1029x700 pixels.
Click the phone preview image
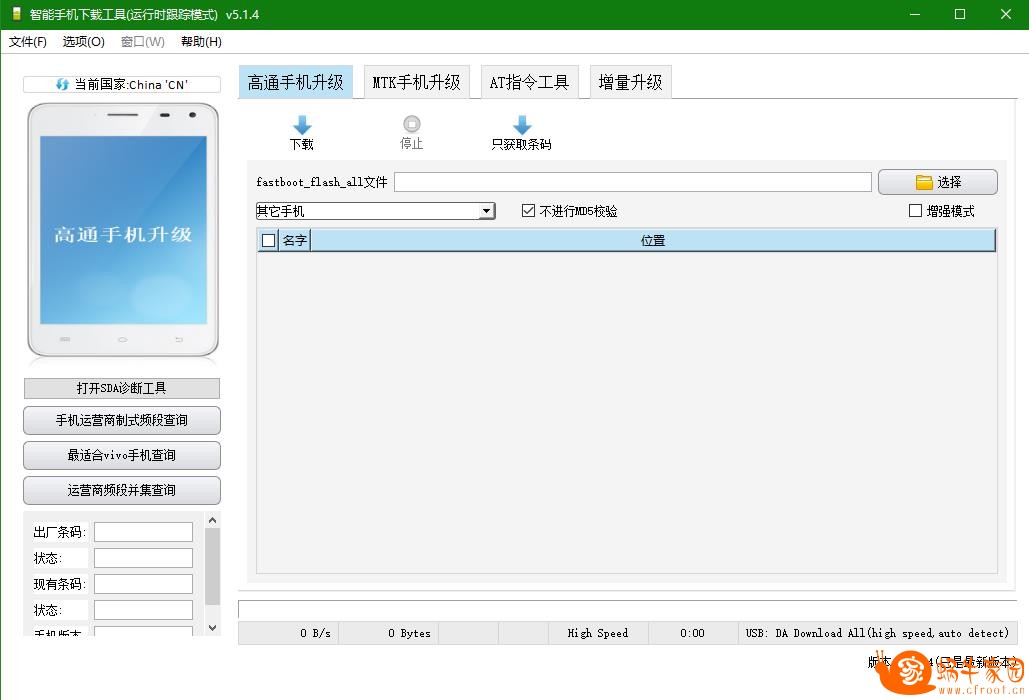(123, 230)
